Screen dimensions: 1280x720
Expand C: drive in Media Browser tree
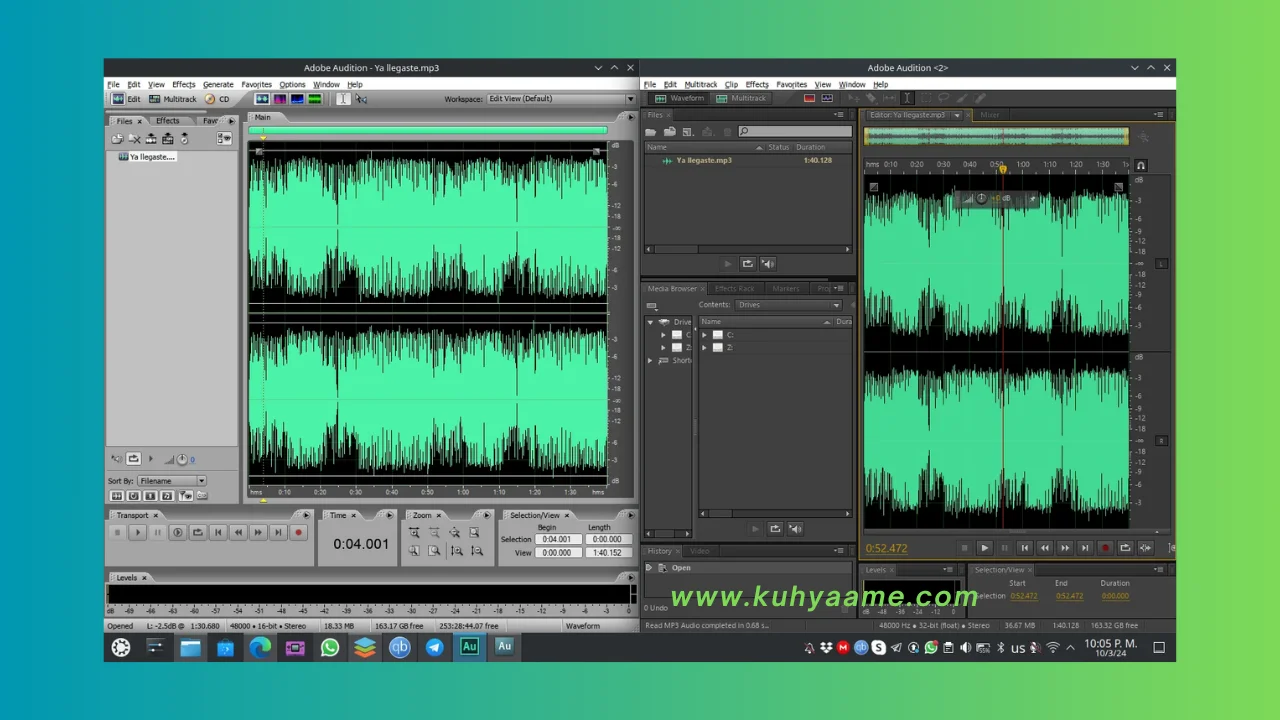tap(663, 335)
